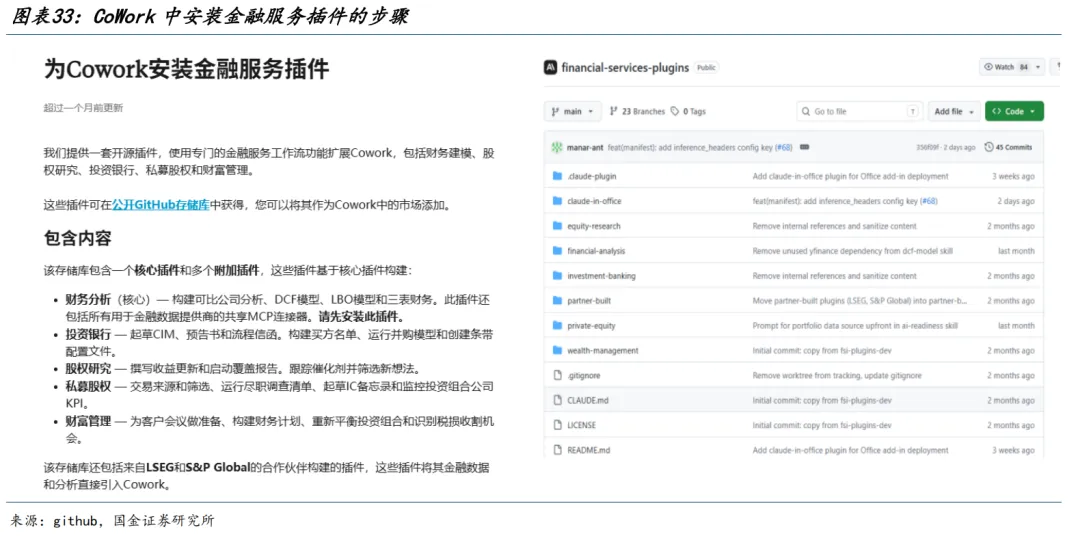Screen dimensions: 1080x536
Task: Open the LICENSE file name
Action: click(x=581, y=425)
